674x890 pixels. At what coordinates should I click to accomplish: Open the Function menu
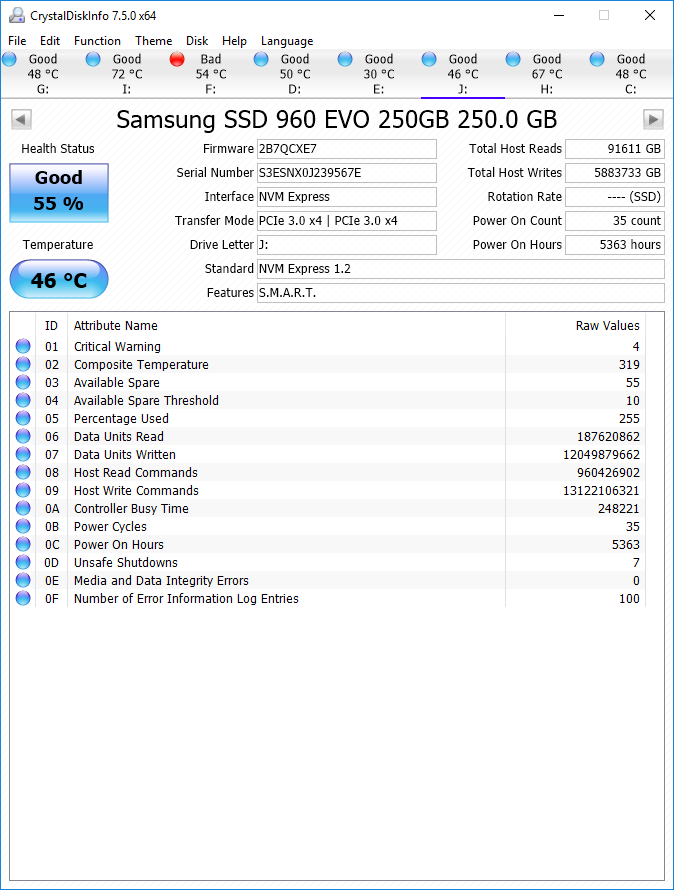(x=97, y=41)
